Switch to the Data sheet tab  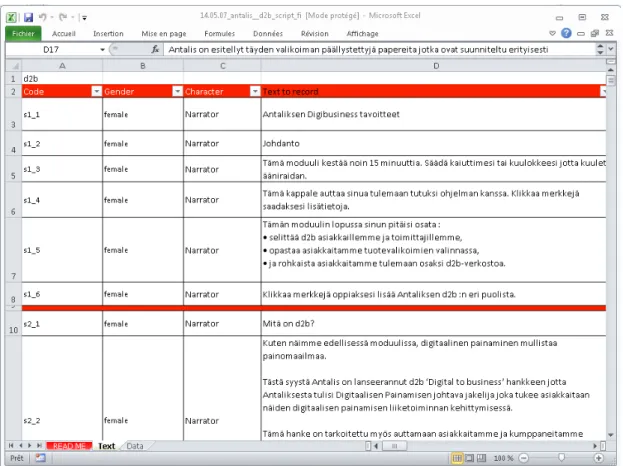135,446
